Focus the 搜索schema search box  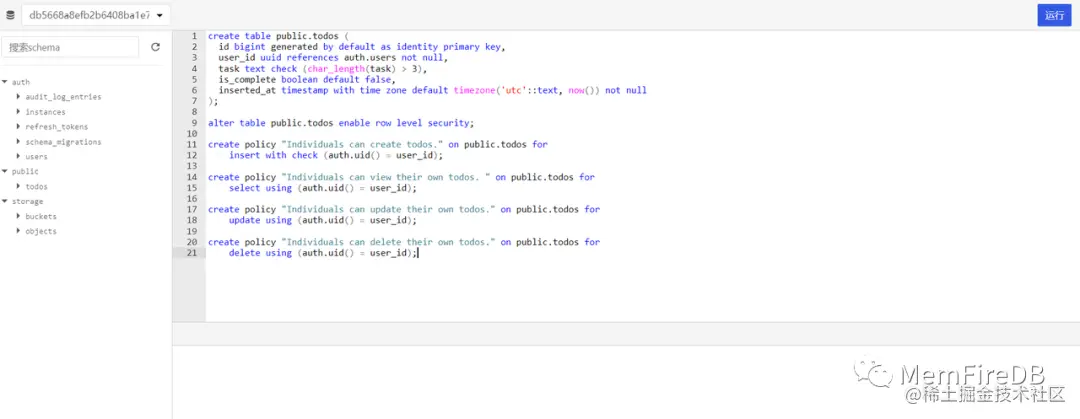tap(70, 48)
